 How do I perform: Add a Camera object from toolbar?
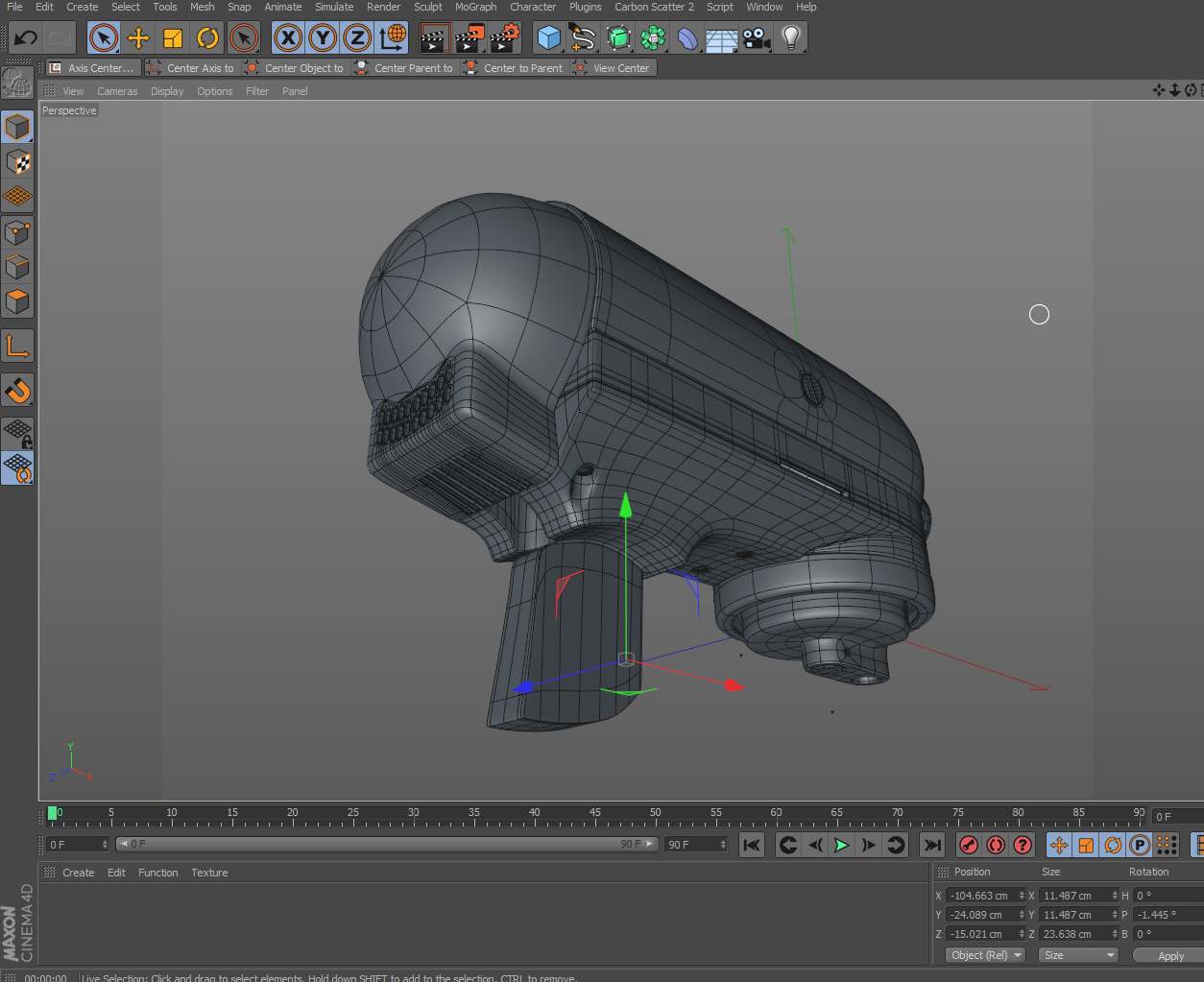tap(757, 38)
